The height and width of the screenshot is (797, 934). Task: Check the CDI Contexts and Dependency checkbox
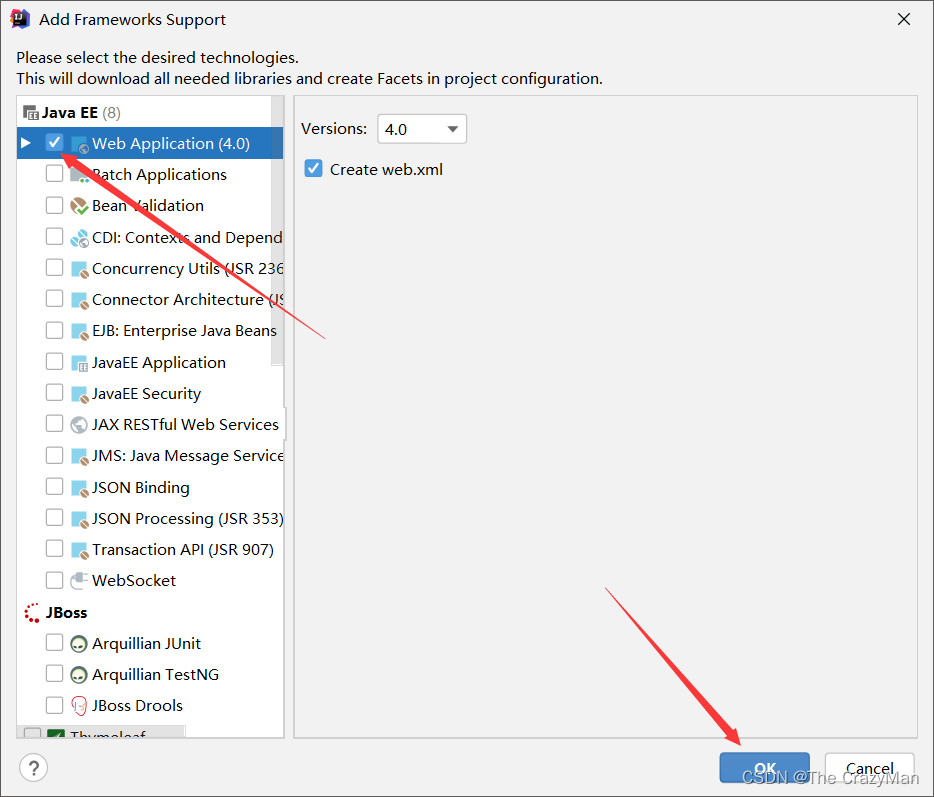(54, 236)
